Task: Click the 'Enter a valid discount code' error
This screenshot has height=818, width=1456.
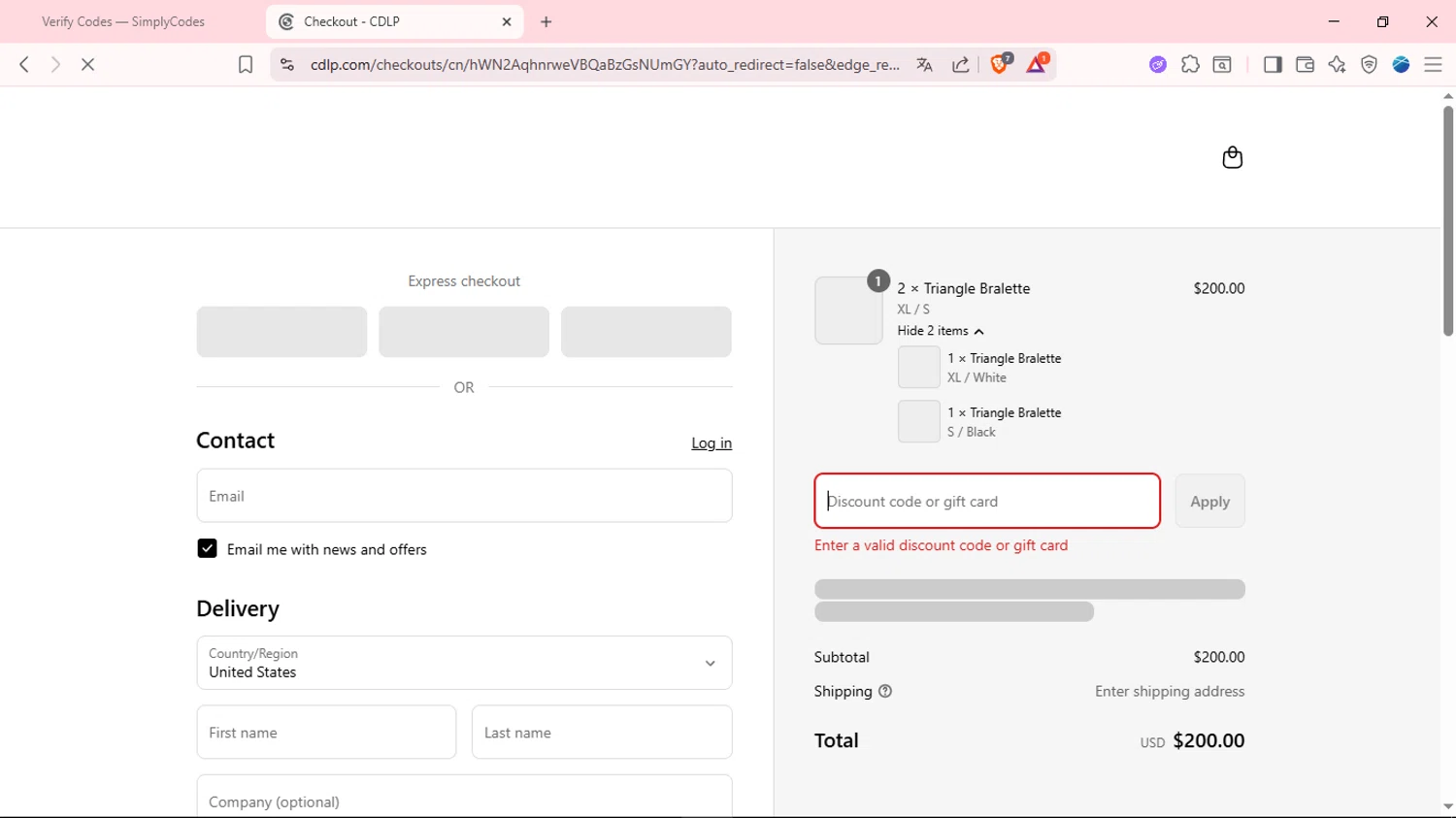Action: click(x=941, y=545)
